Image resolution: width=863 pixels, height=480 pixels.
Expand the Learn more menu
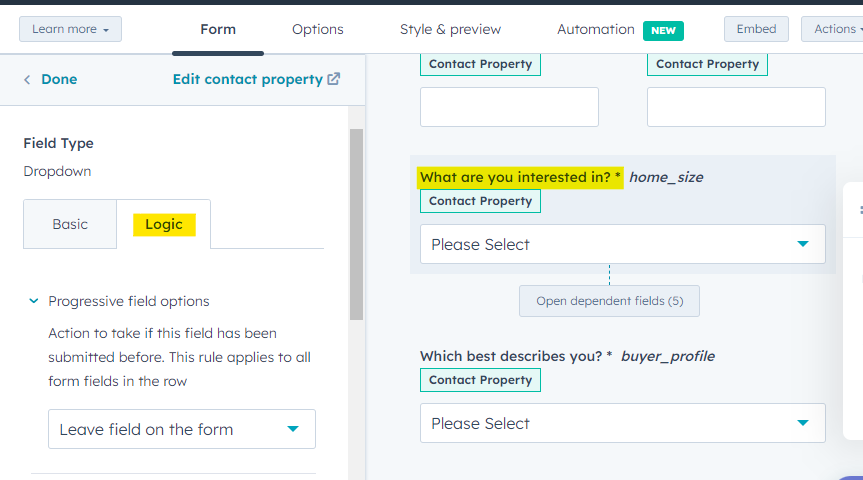[x=70, y=29]
